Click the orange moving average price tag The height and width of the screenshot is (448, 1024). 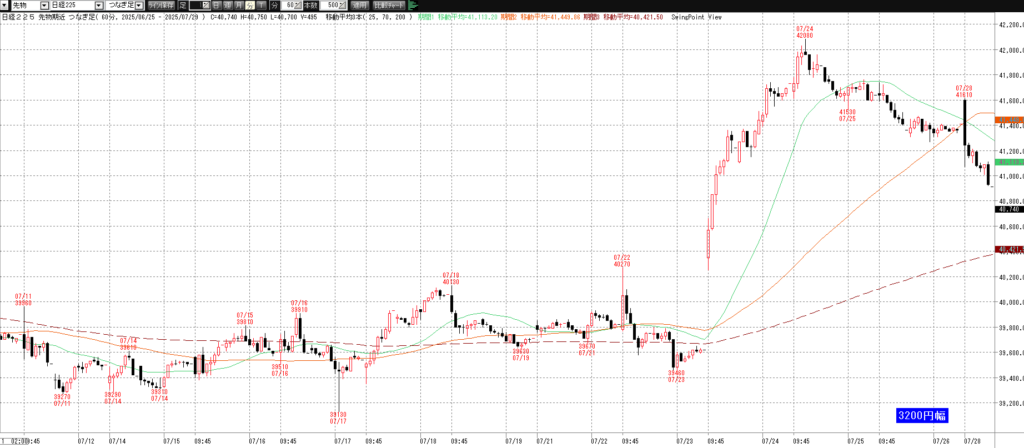[1006, 119]
